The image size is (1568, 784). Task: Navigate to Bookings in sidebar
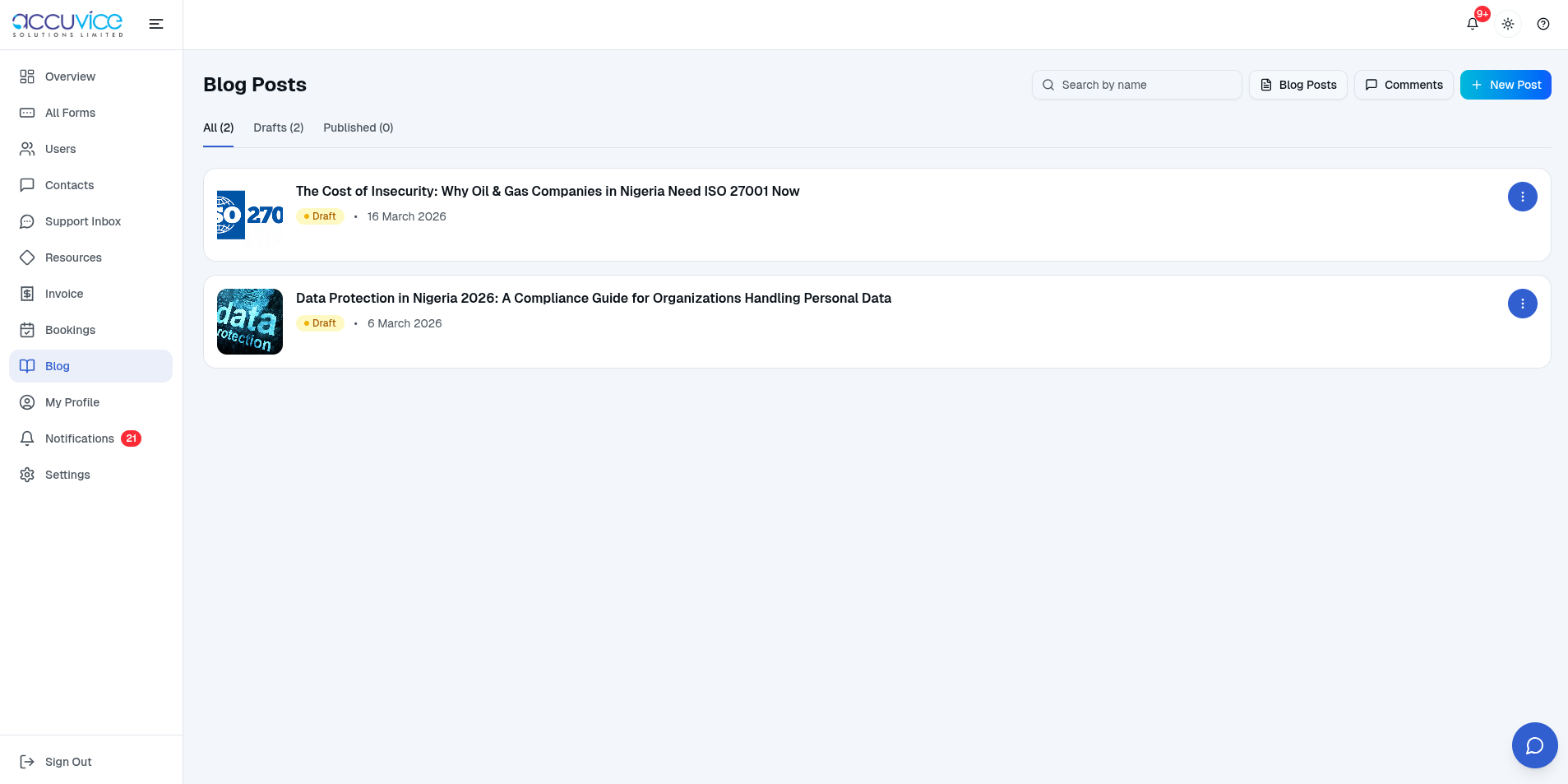click(70, 330)
